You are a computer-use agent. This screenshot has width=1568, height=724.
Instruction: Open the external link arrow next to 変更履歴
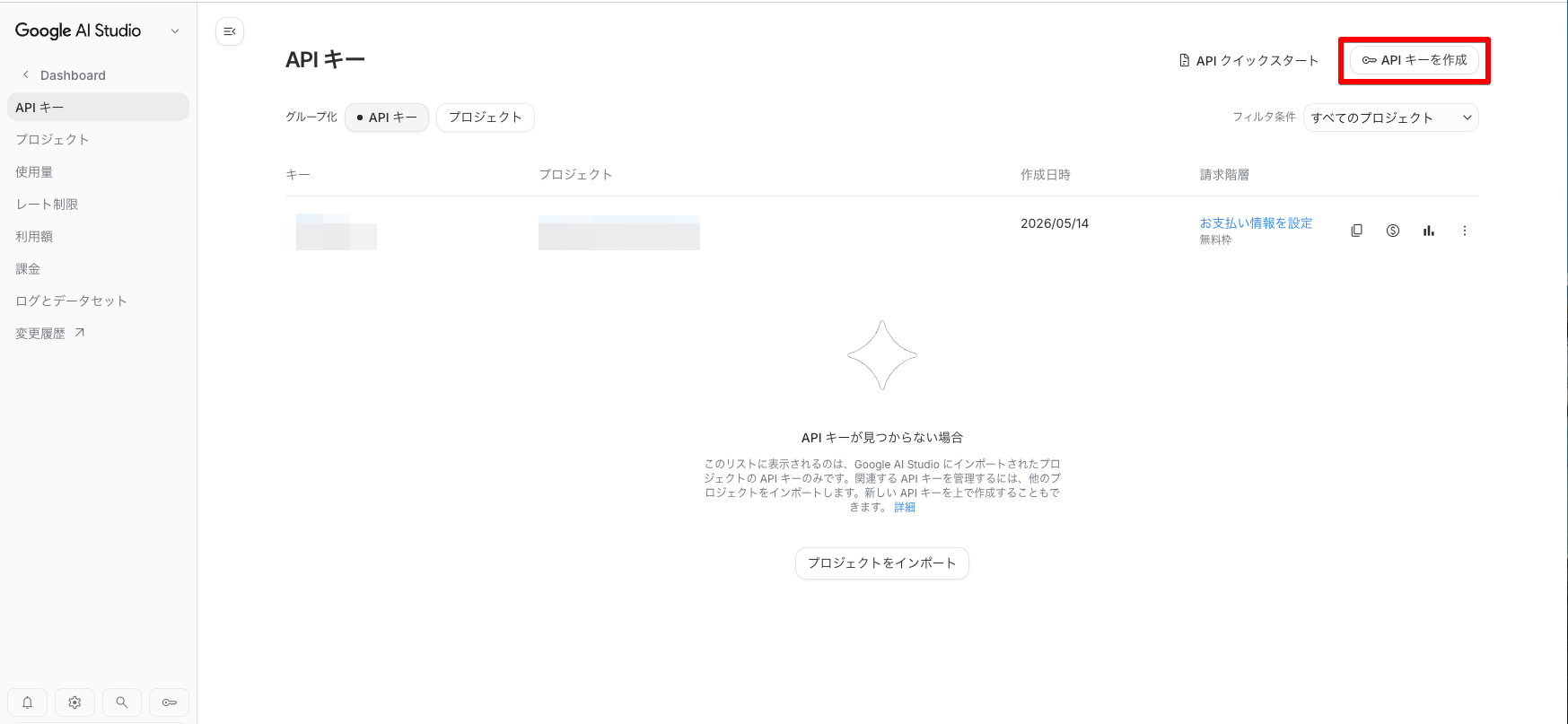[x=79, y=333]
